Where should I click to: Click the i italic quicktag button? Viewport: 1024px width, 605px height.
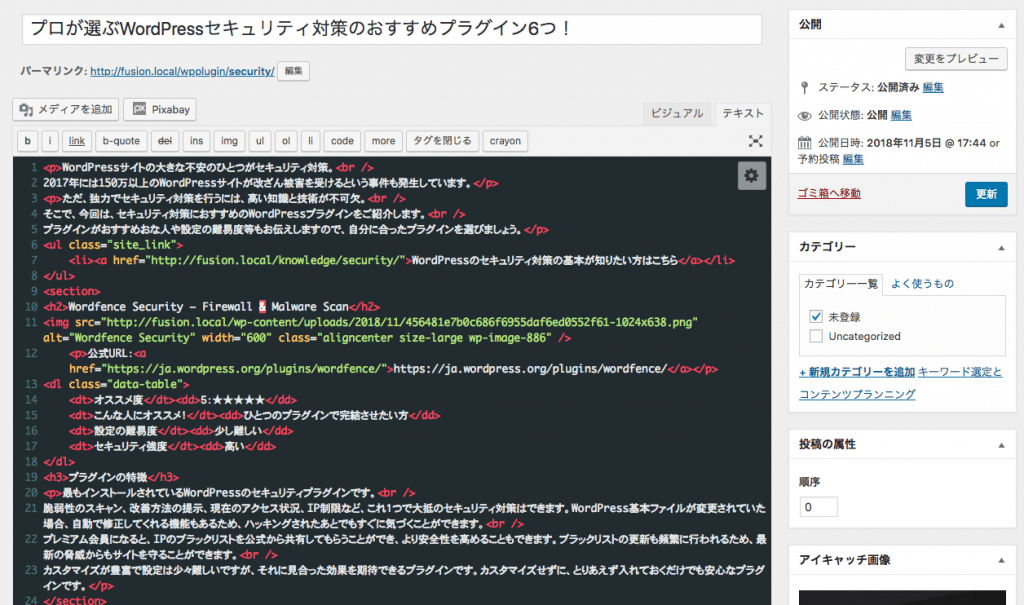click(50, 141)
